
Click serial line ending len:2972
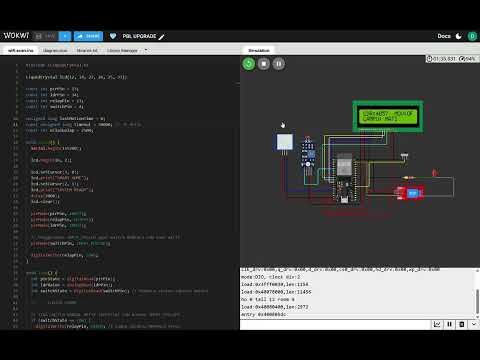click(x=274, y=307)
